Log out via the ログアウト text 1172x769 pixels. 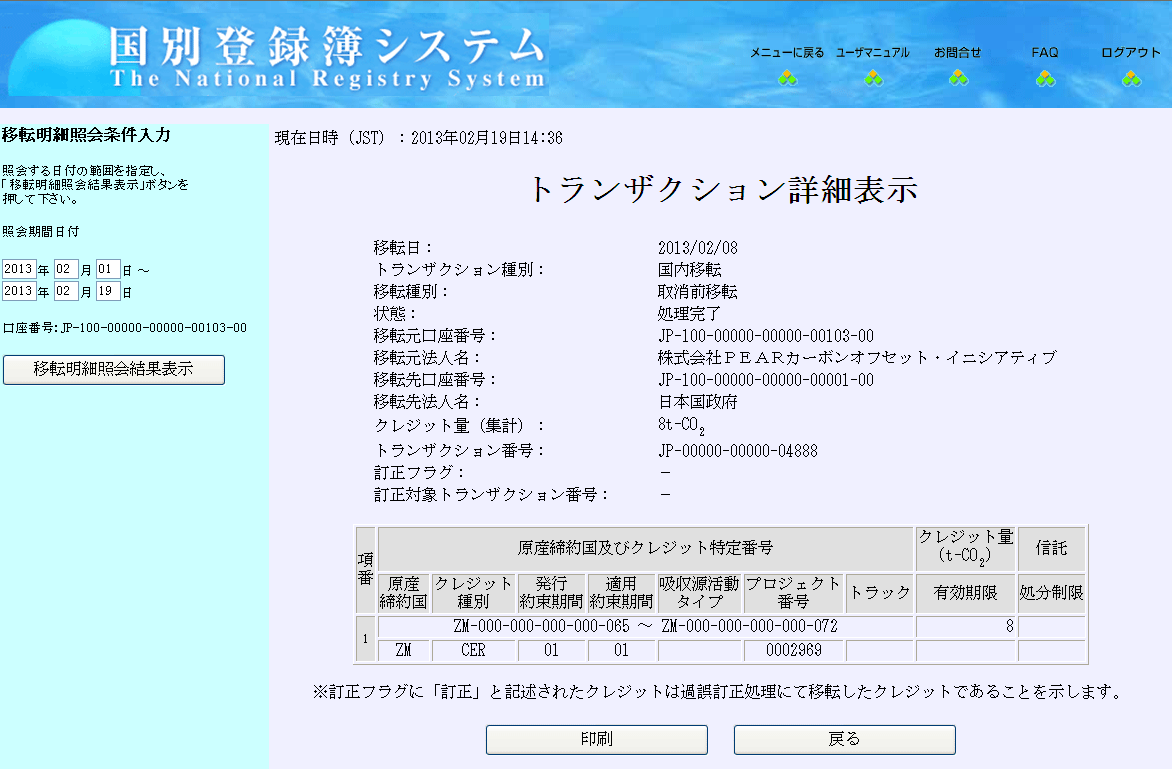1131,53
